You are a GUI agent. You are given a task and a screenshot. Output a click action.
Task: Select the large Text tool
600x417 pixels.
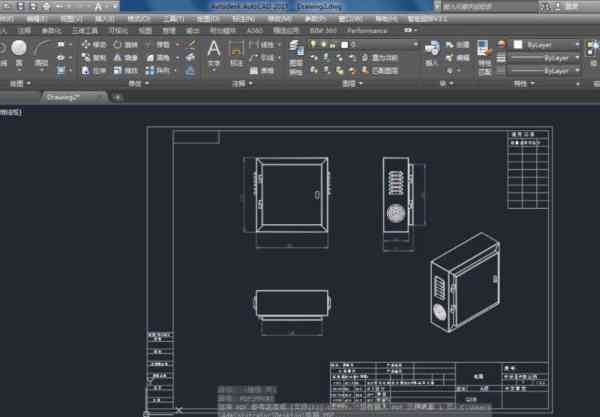tap(214, 49)
